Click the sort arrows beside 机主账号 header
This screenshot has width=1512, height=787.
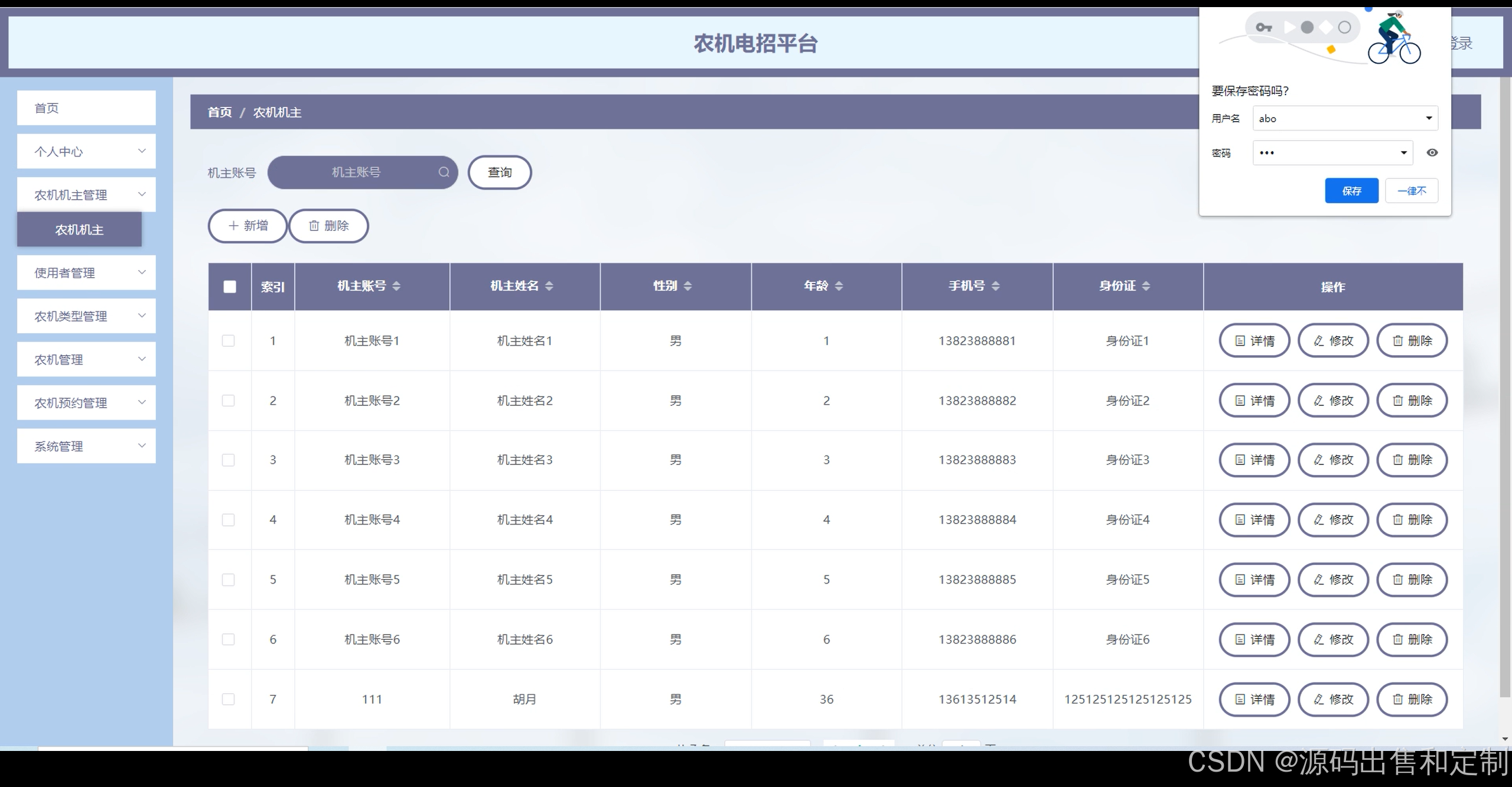(x=396, y=286)
